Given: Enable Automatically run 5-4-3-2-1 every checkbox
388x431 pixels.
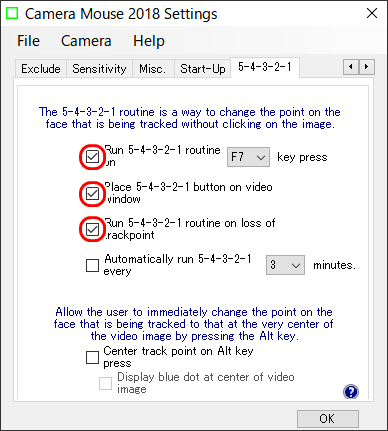Looking at the screenshot, I should (x=92, y=266).
